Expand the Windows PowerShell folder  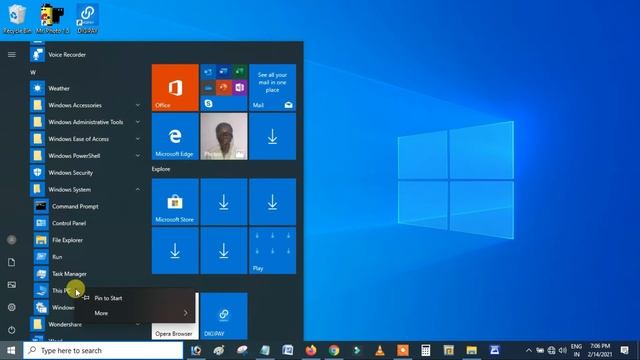pyautogui.click(x=86, y=156)
